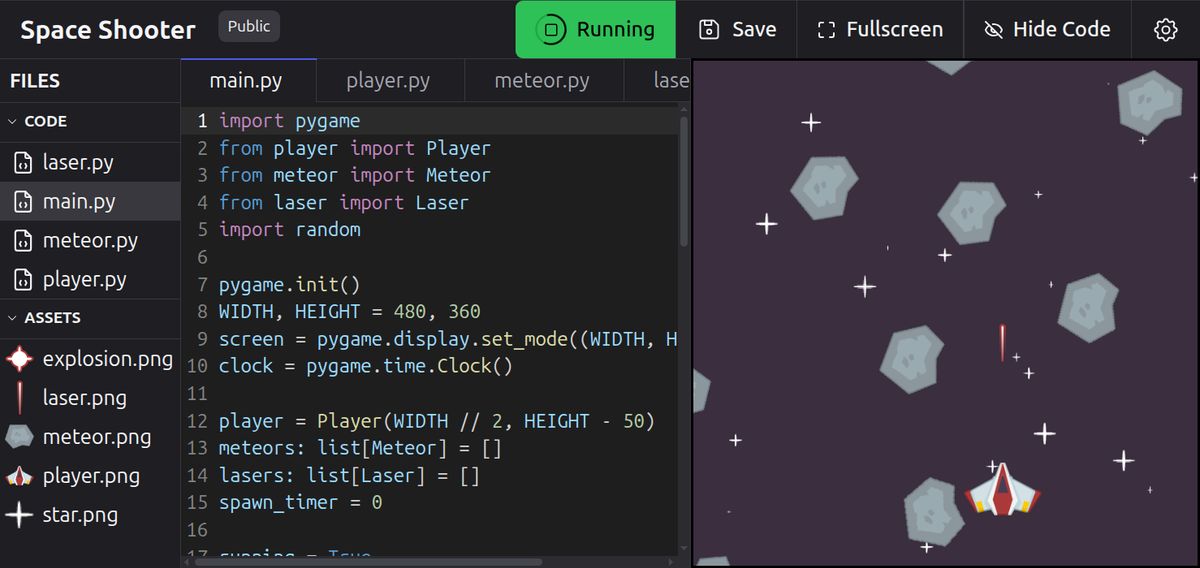Click the vertical scrollbar of the code editor
Viewport: 1200px width, 568px height.
684,180
